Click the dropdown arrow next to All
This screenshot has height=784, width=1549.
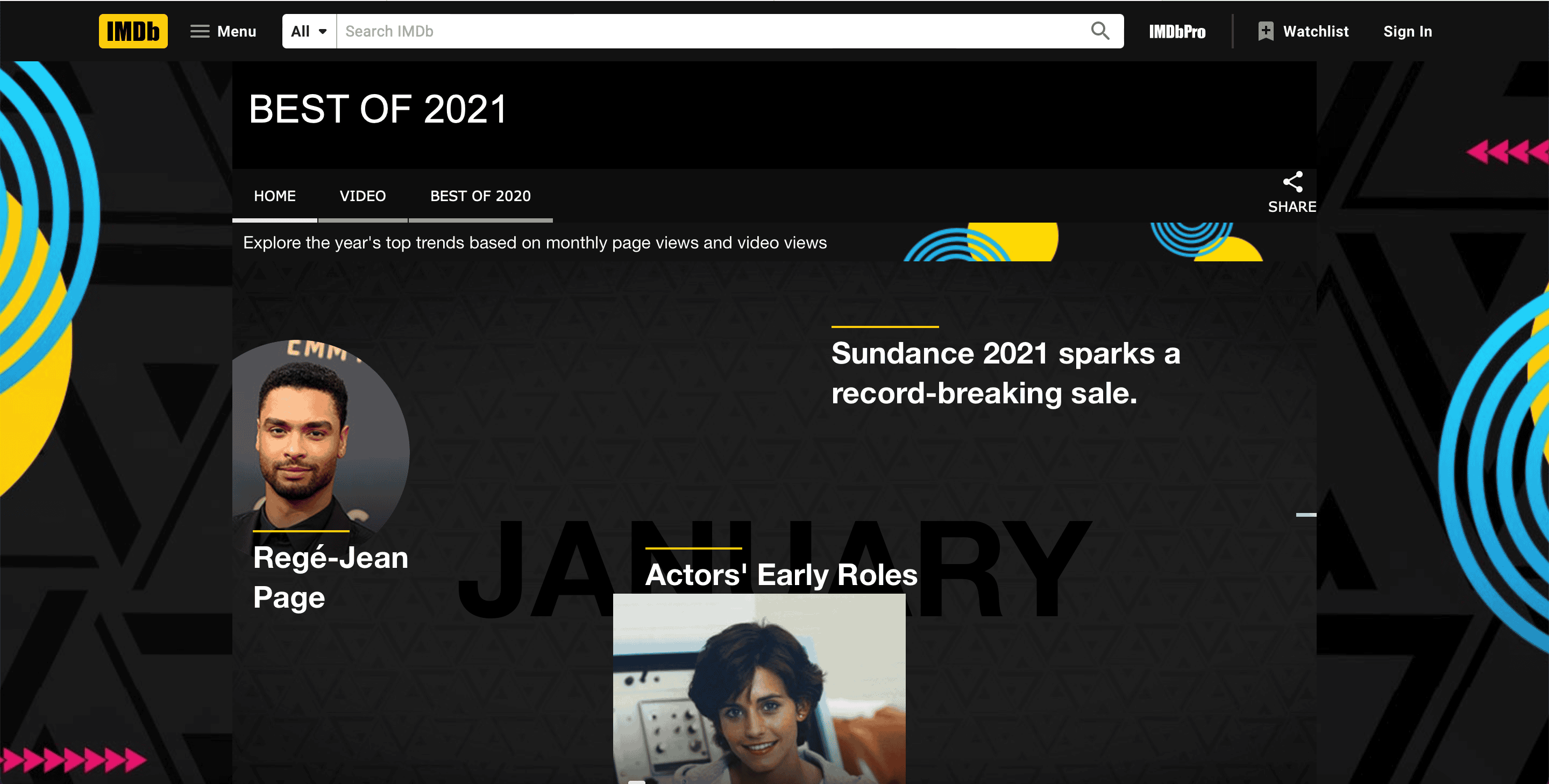[323, 31]
